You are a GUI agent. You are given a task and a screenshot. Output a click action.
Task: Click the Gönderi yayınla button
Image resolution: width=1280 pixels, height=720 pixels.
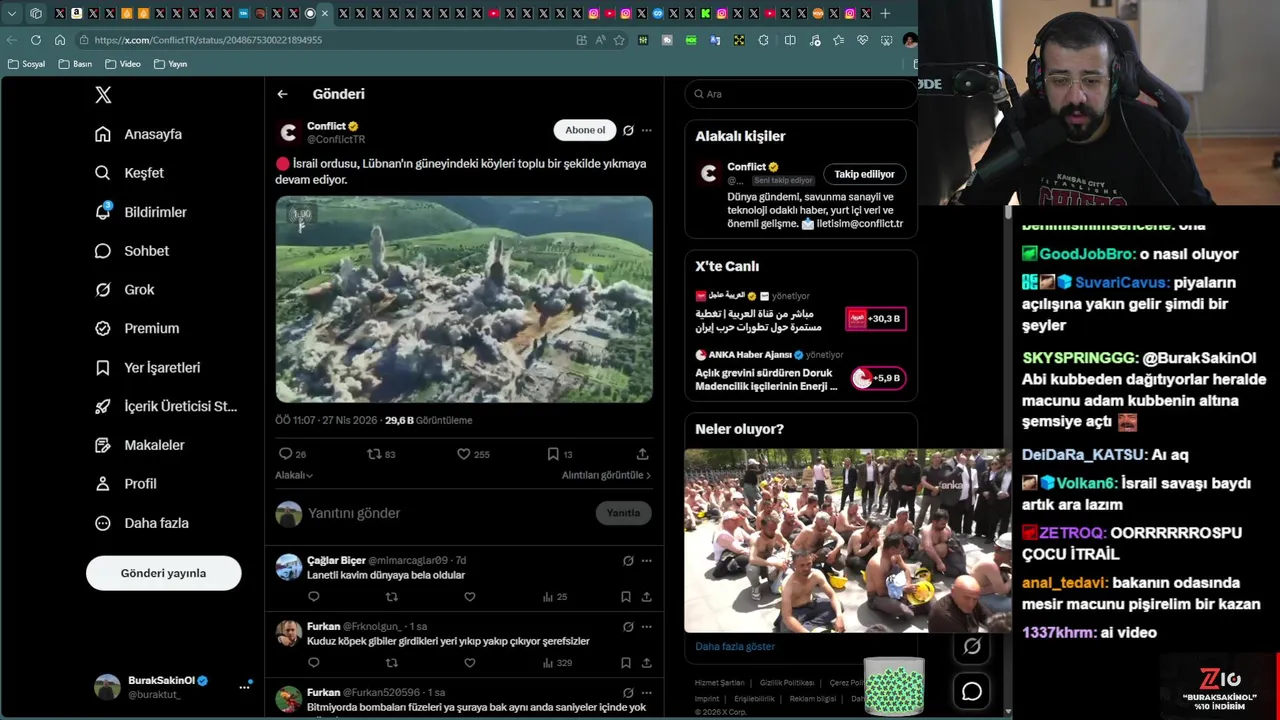tap(163, 573)
